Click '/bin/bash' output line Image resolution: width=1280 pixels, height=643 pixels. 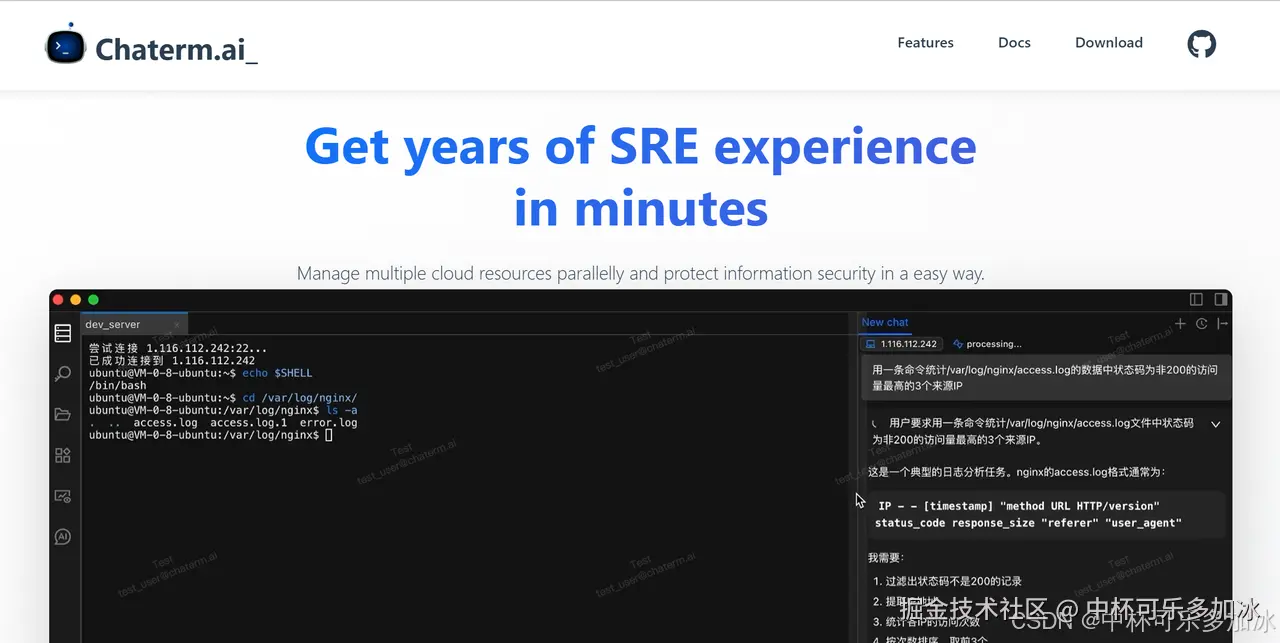pyautogui.click(x=117, y=385)
